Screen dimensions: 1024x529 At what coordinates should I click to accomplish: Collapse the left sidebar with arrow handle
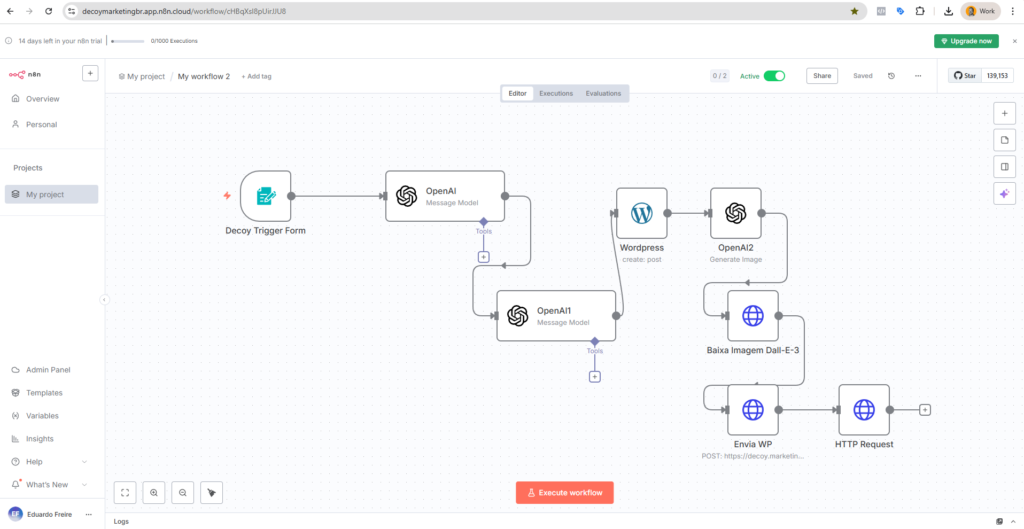pyautogui.click(x=104, y=300)
